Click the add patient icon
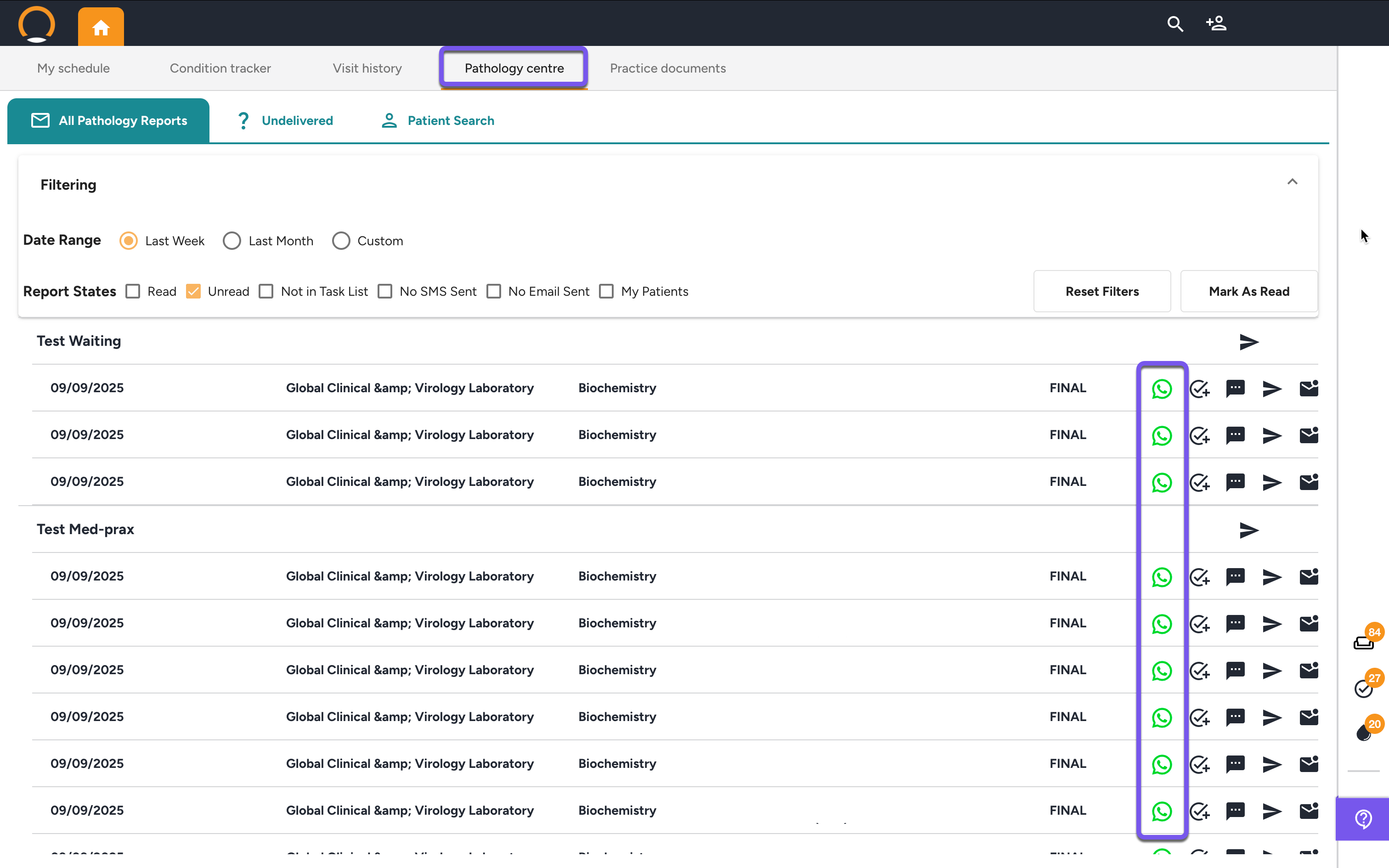 (x=1216, y=23)
